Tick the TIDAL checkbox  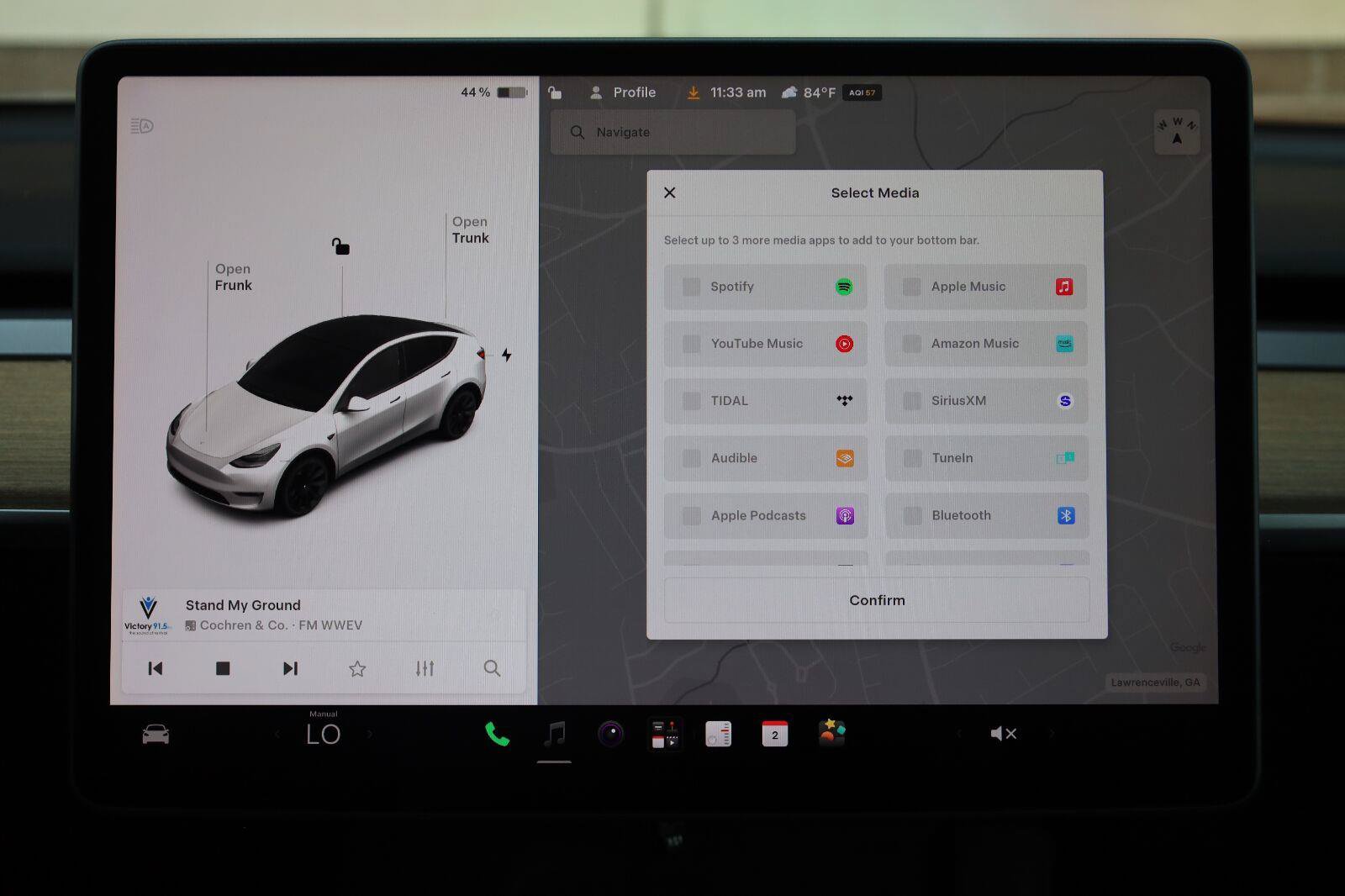coord(691,401)
